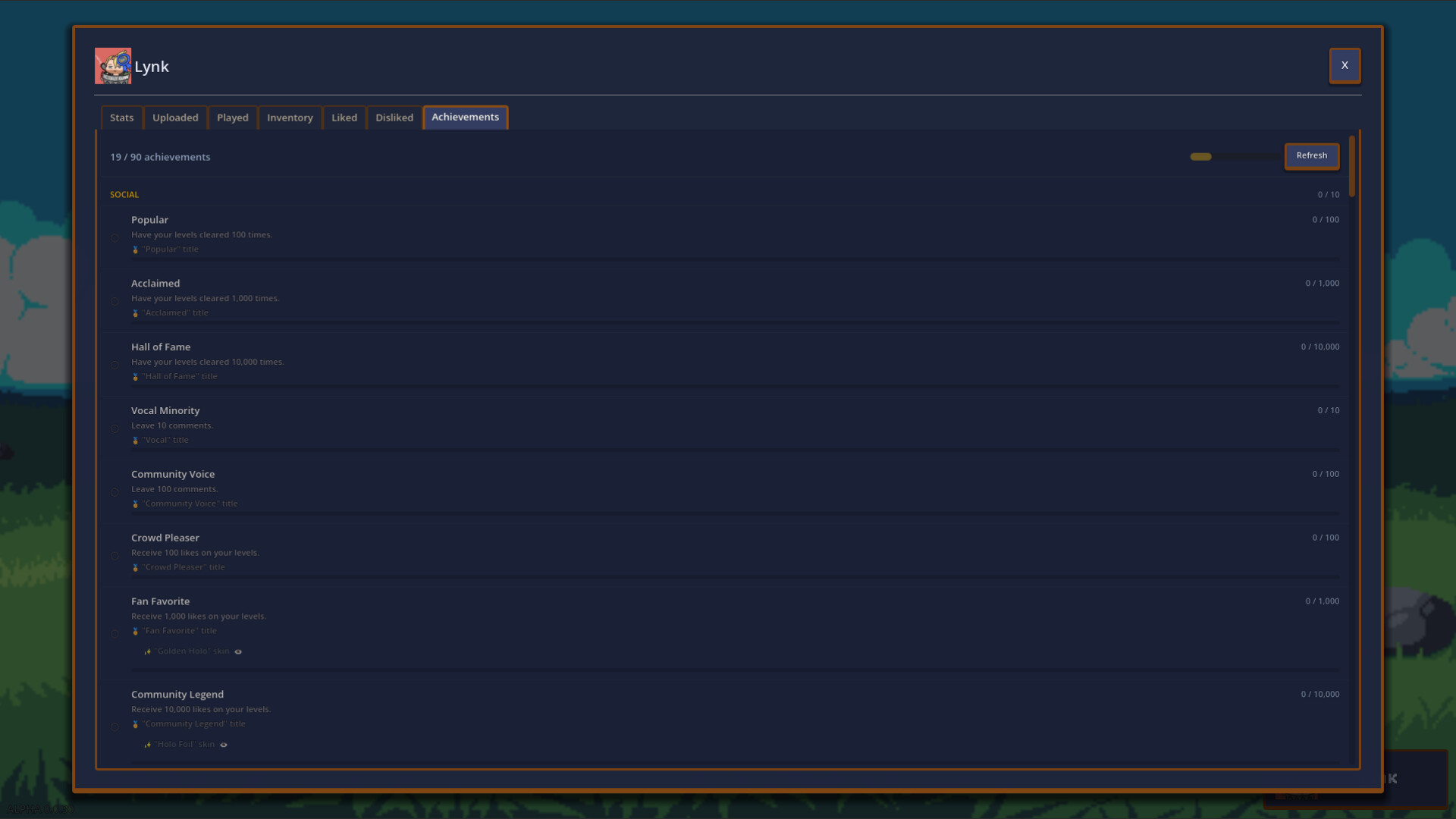Switch to the Inventory tab
1456x819 pixels.
[290, 118]
